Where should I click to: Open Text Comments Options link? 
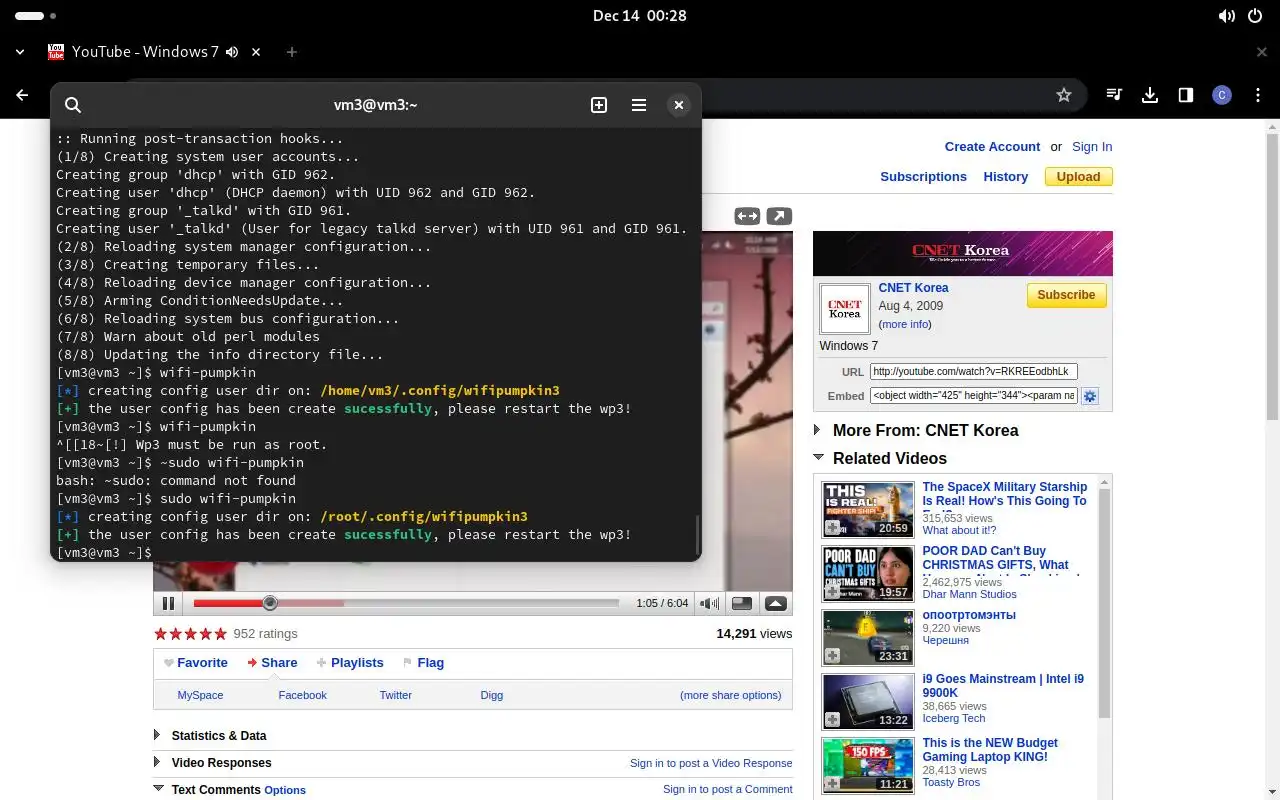(285, 790)
